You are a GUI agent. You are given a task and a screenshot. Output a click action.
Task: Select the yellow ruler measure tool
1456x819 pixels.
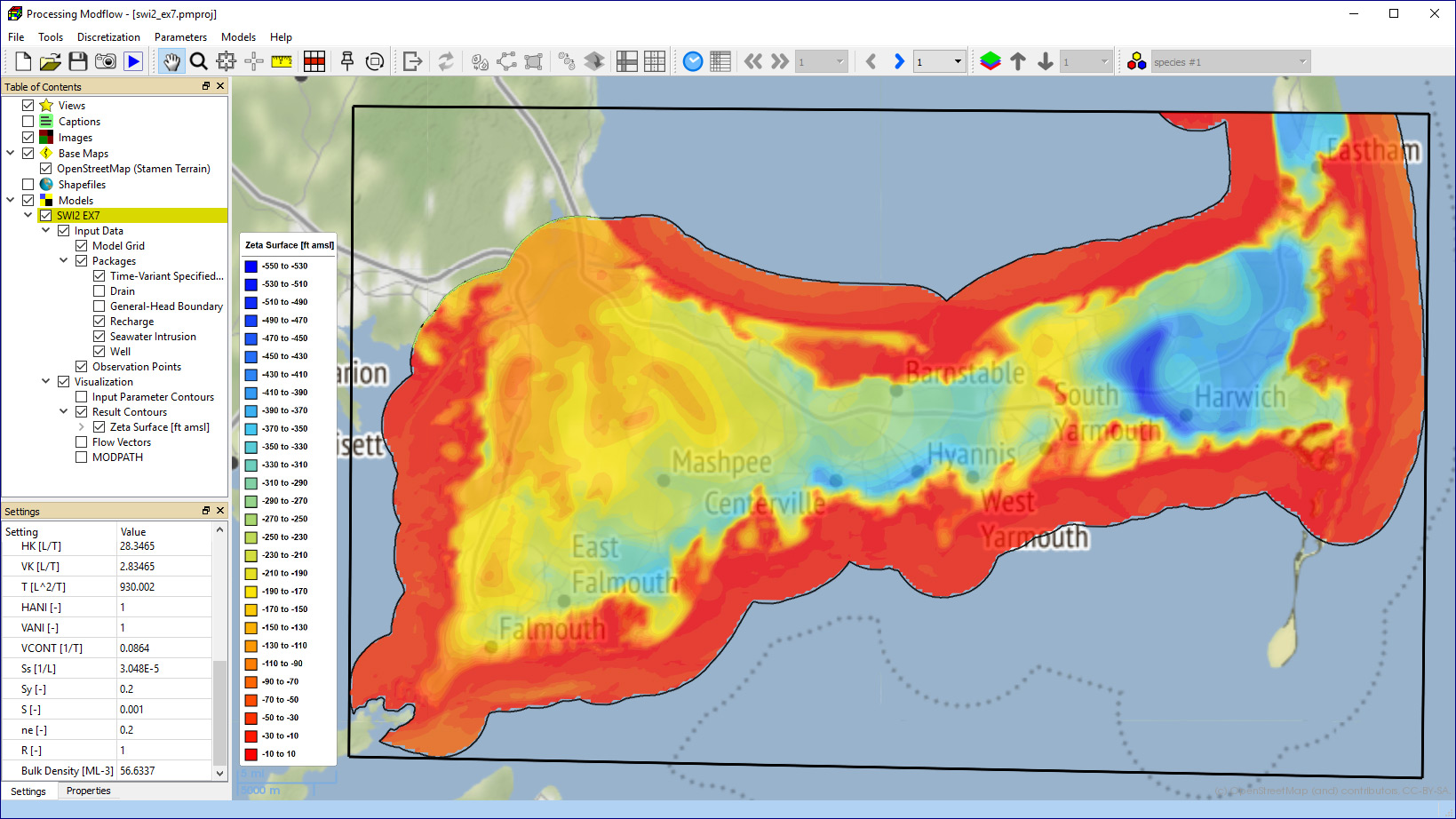pos(282,61)
